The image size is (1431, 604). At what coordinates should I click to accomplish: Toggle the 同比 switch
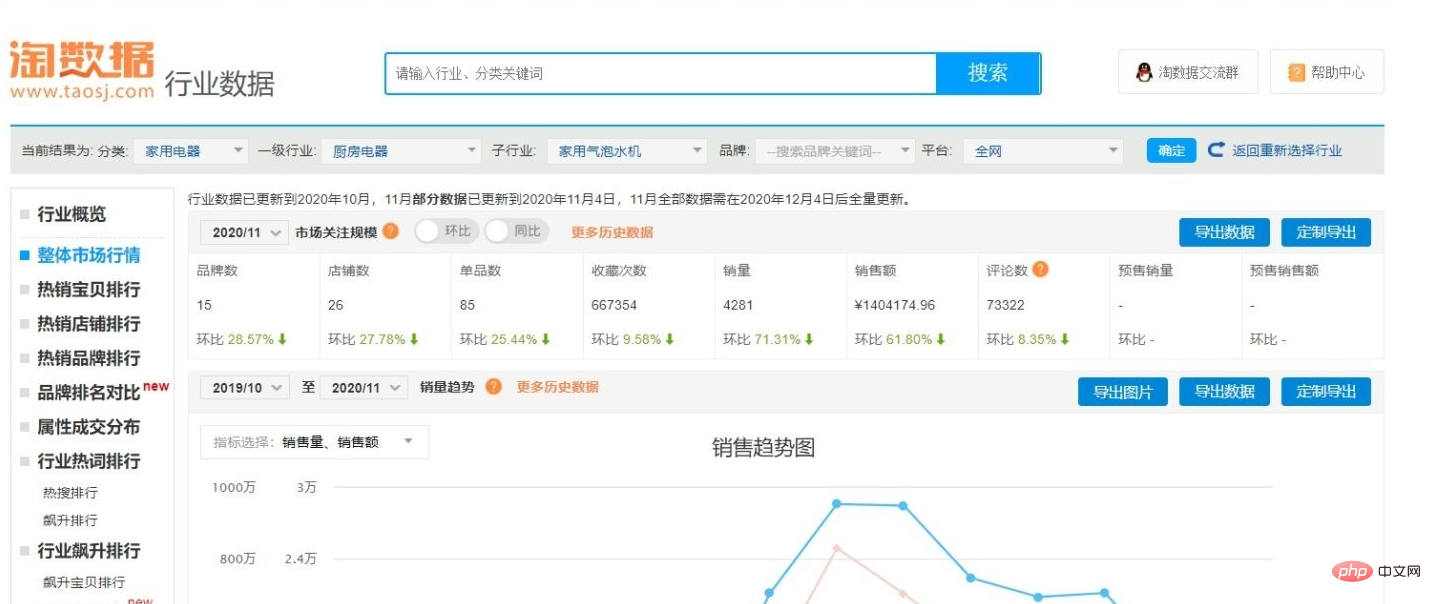click(x=517, y=231)
